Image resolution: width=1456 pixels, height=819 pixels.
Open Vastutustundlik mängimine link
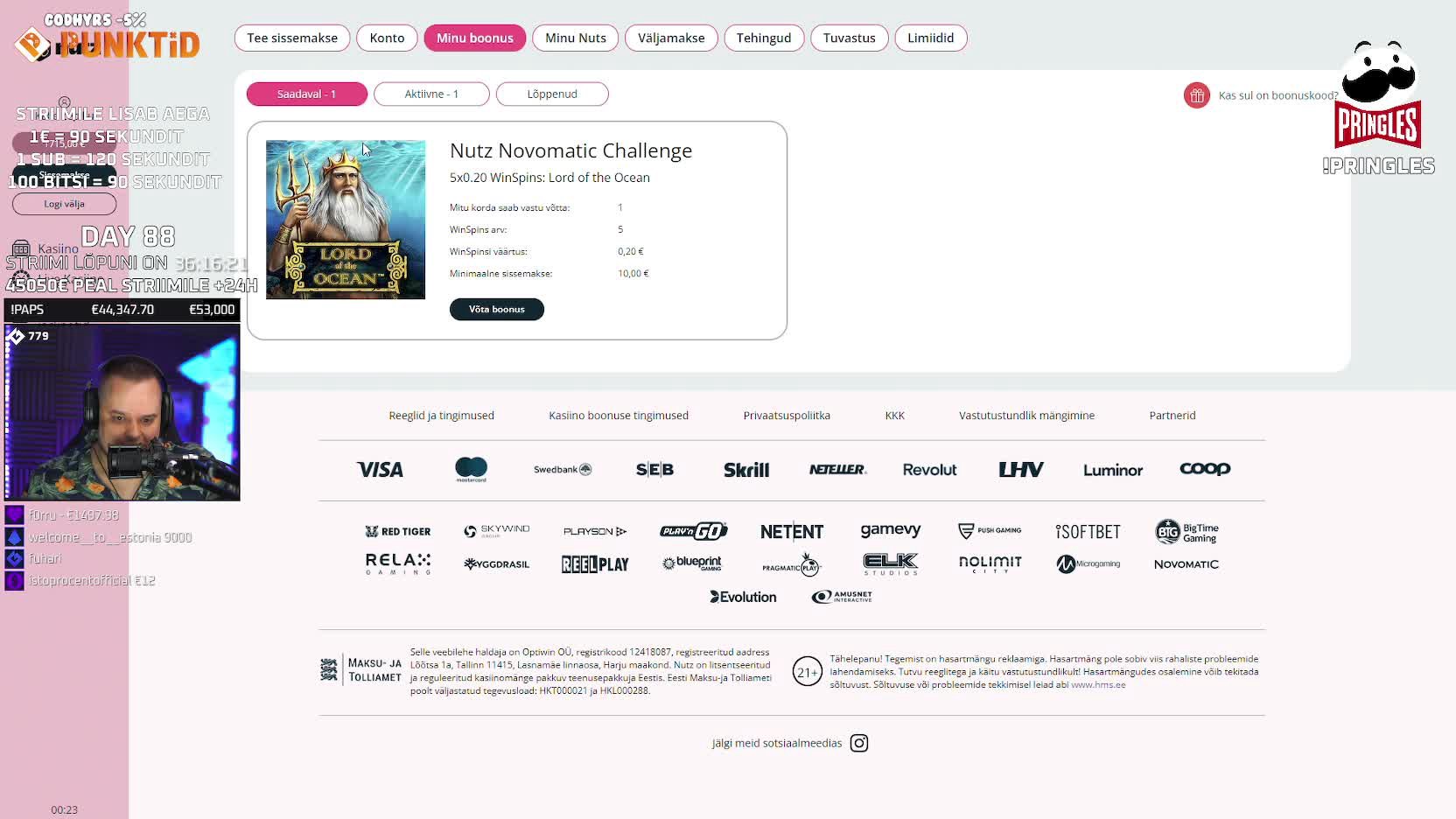click(x=1026, y=416)
